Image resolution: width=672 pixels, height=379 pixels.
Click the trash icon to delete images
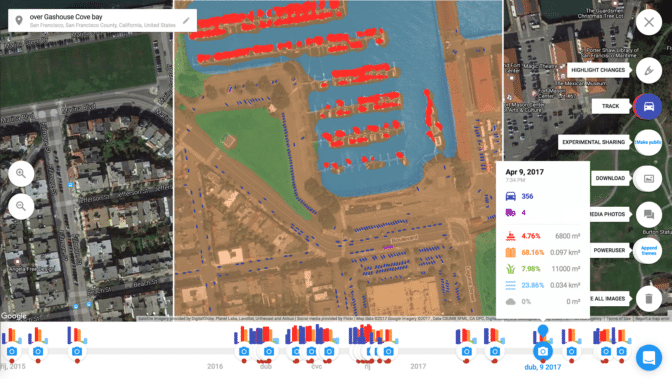[649, 298]
